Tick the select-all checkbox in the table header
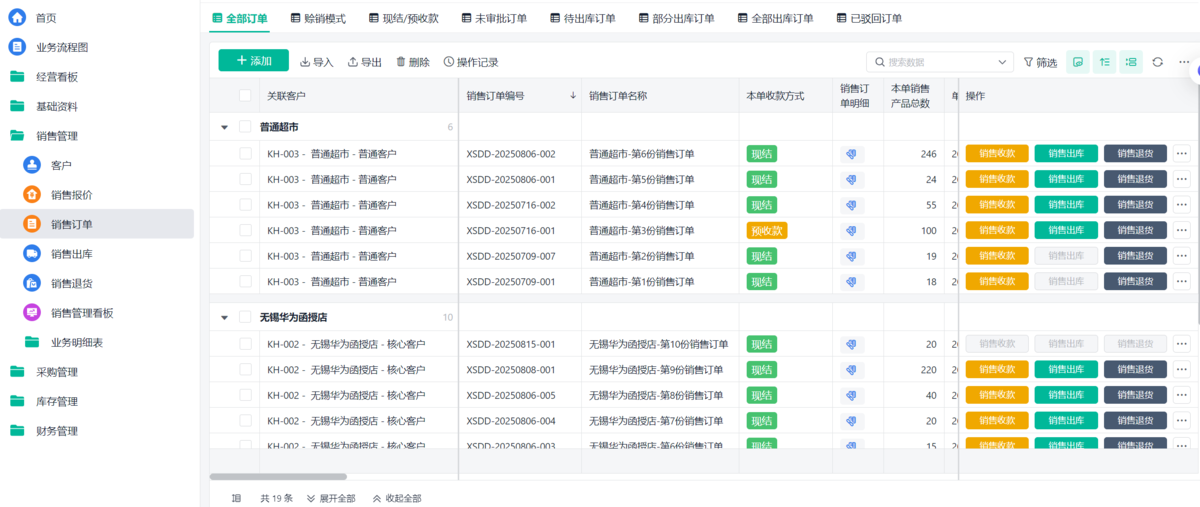Viewport: 1200px width, 507px height. click(245, 96)
